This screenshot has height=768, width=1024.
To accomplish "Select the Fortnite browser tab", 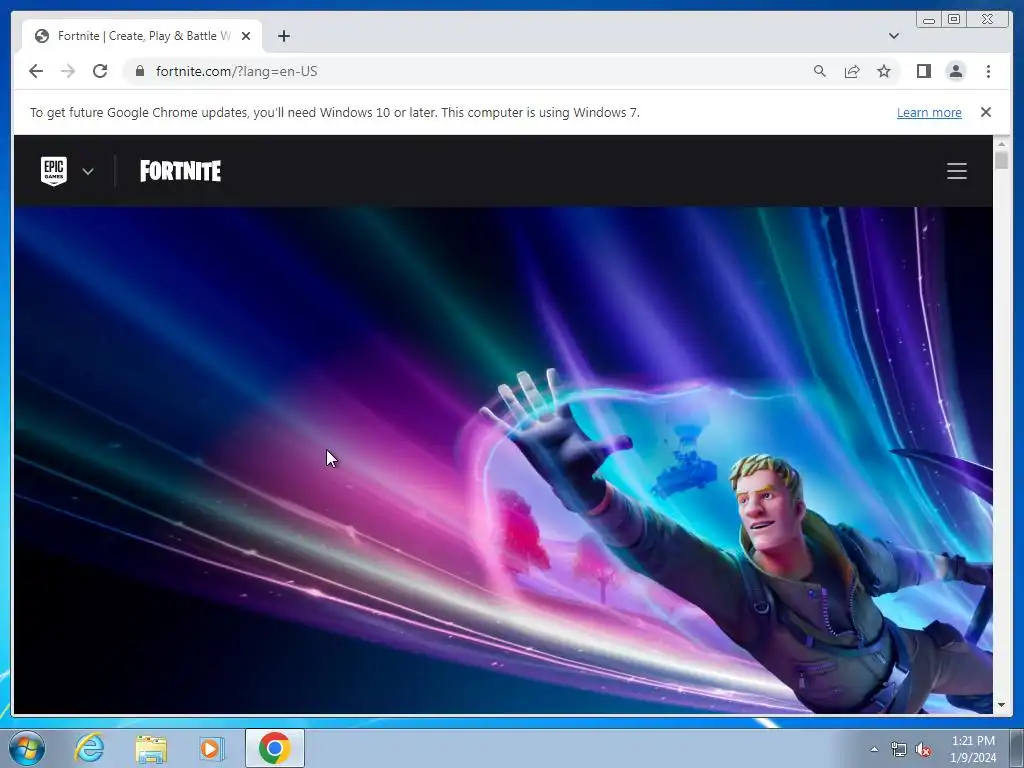I will point(142,36).
